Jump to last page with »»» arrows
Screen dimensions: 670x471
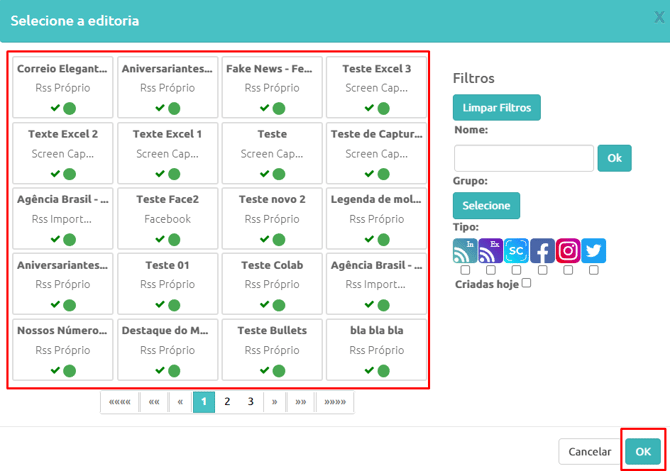(335, 402)
